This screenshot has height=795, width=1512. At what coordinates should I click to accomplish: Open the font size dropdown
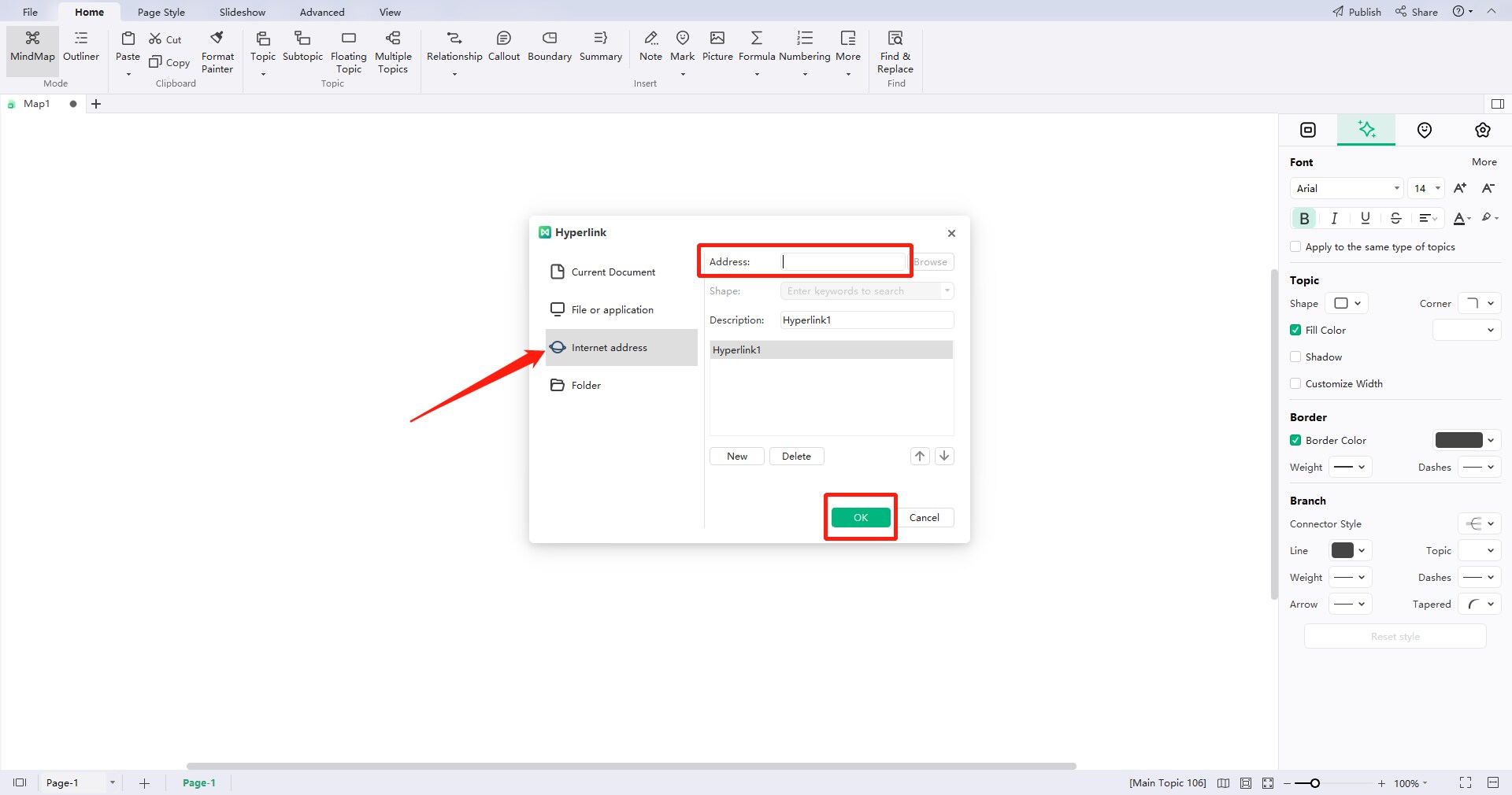pos(1426,188)
